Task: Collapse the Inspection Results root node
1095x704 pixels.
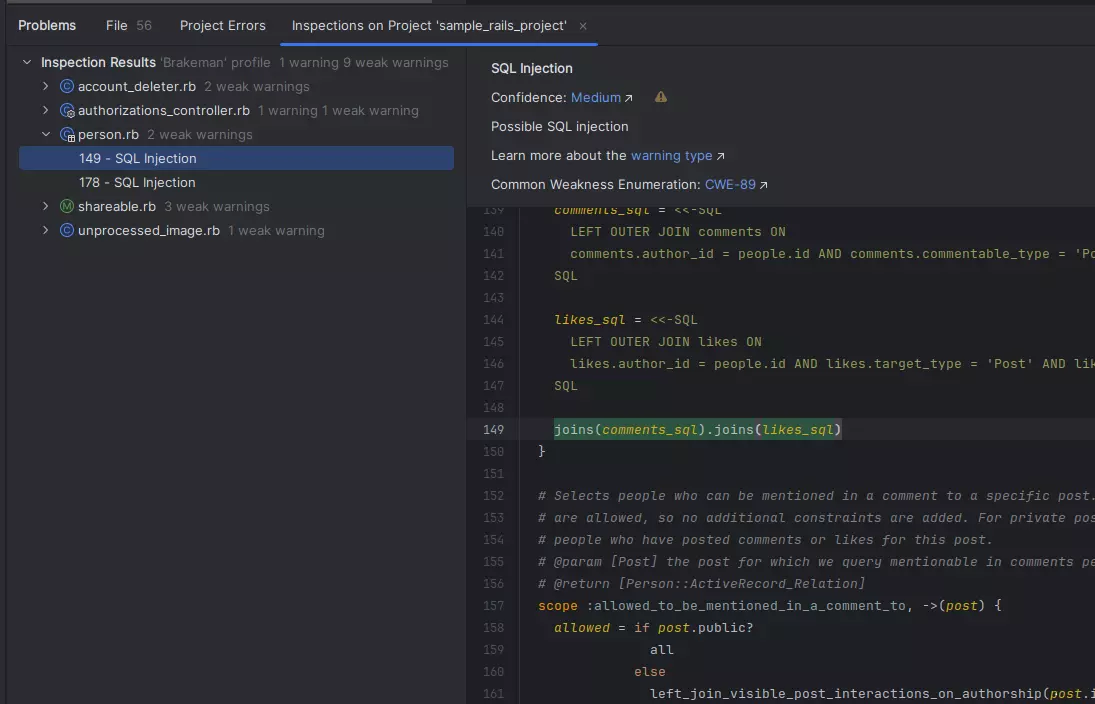Action: (x=27, y=63)
